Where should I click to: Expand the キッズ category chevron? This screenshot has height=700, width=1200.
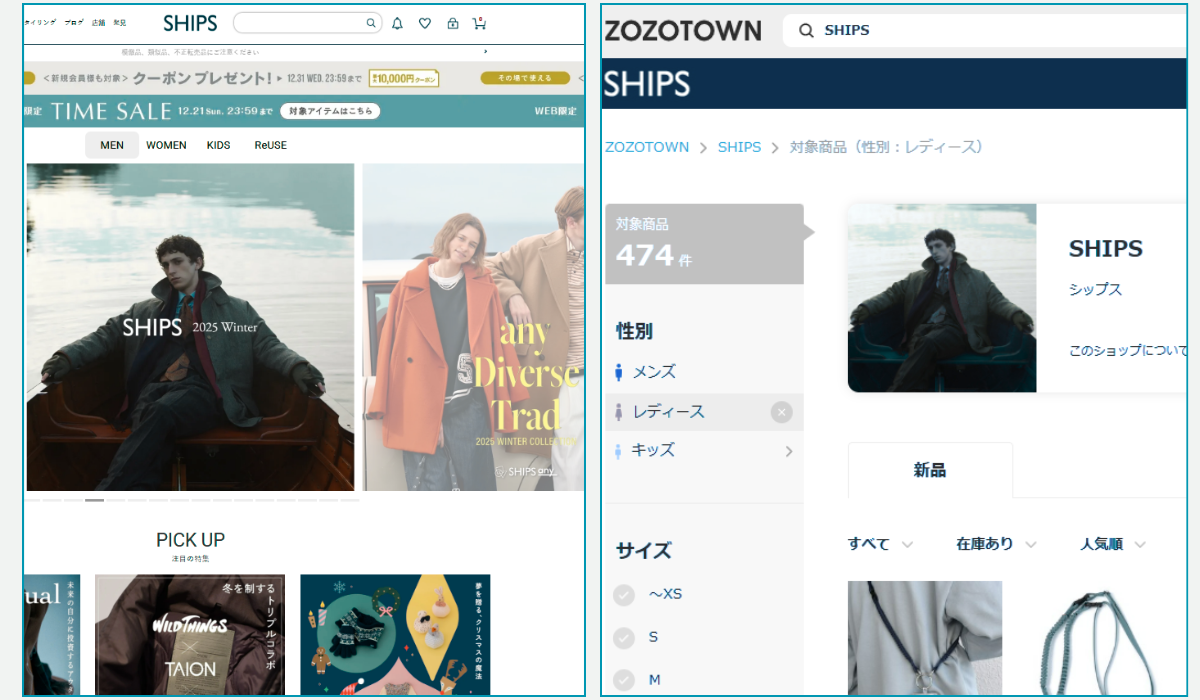pos(788,451)
